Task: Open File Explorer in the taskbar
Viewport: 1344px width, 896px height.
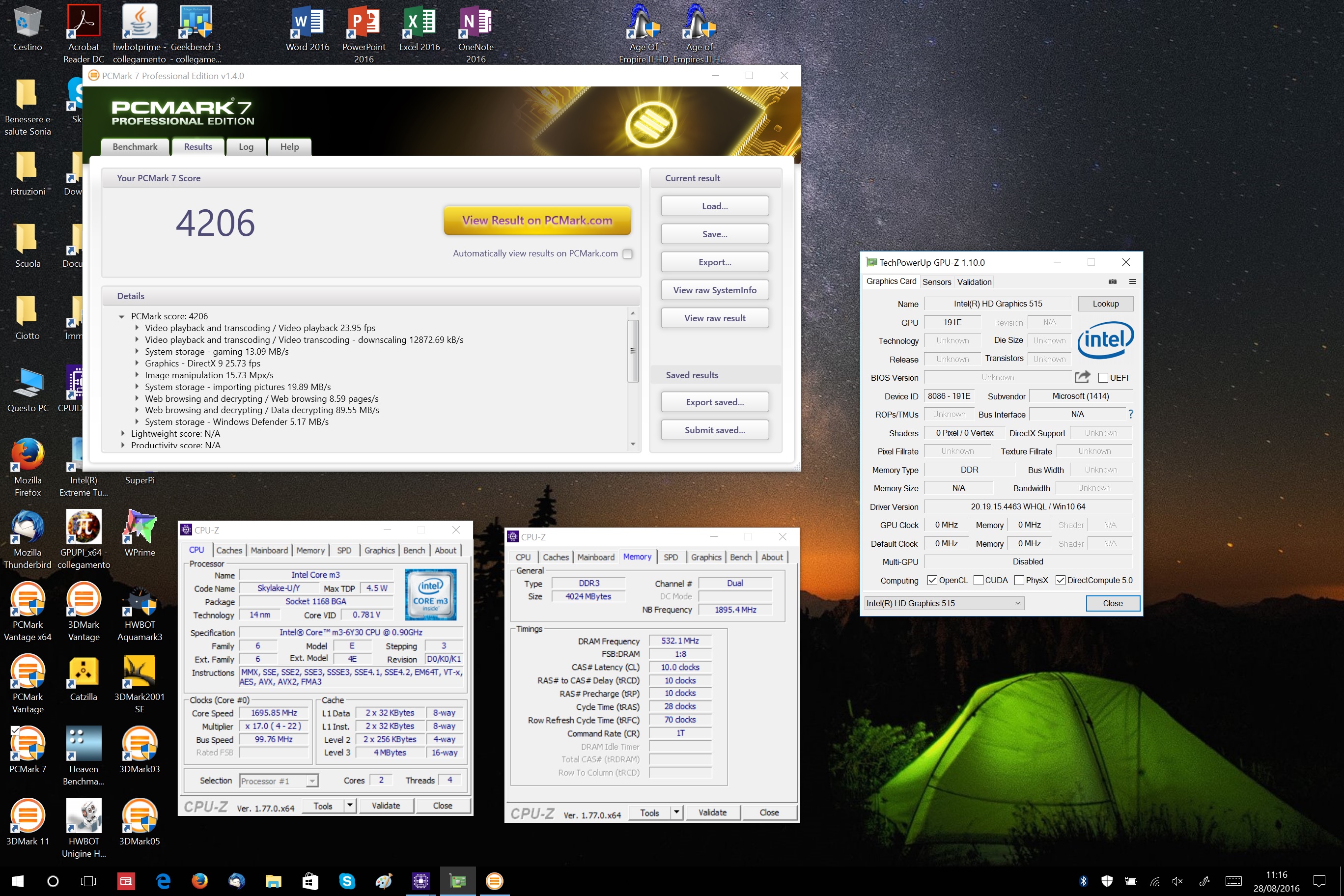Action: pyautogui.click(x=273, y=881)
